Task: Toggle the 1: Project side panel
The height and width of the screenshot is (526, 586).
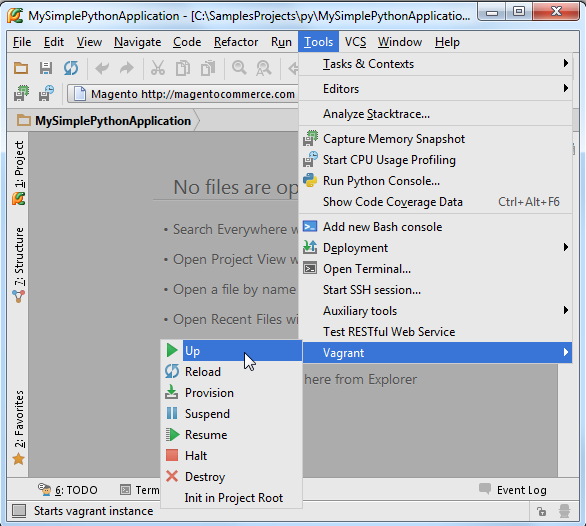Action: pyautogui.click(x=19, y=172)
